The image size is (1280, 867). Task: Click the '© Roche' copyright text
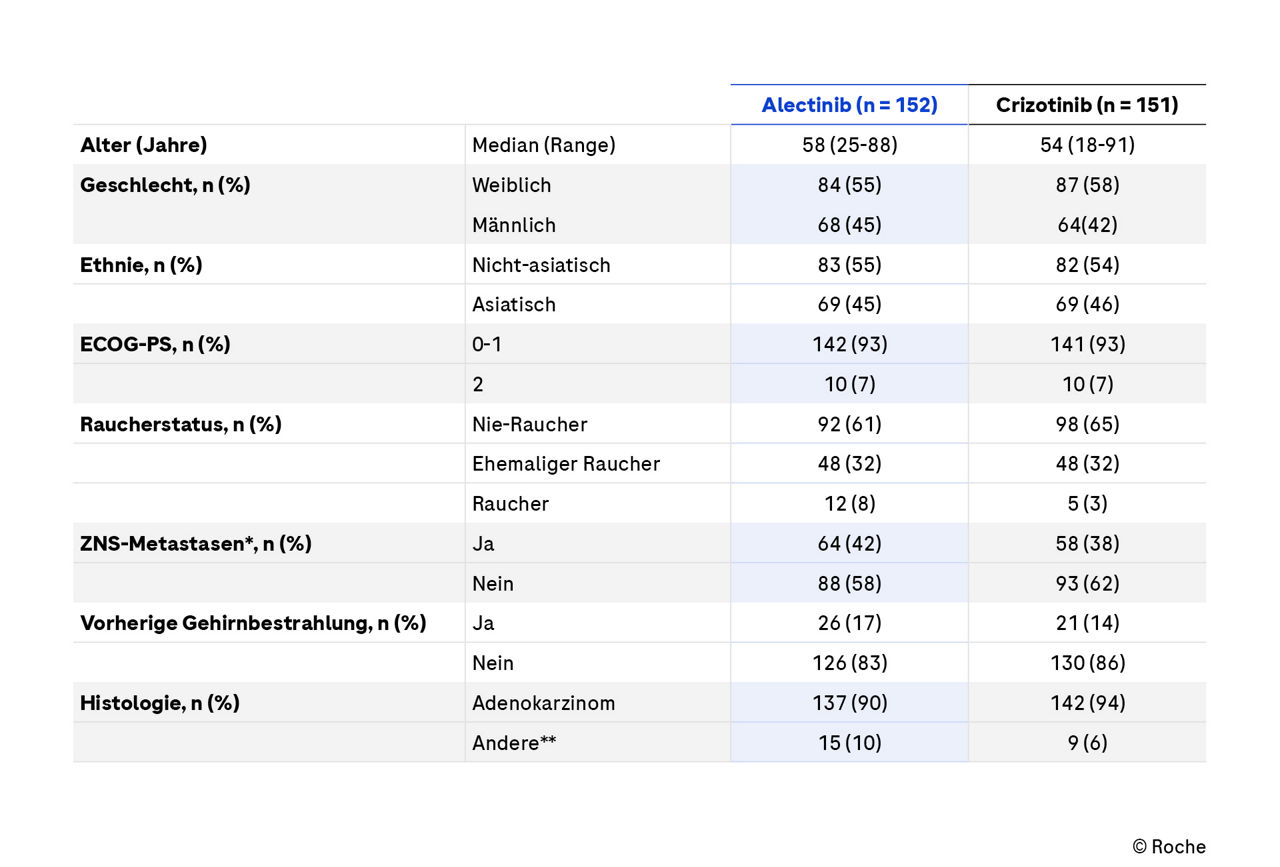pos(1169,847)
